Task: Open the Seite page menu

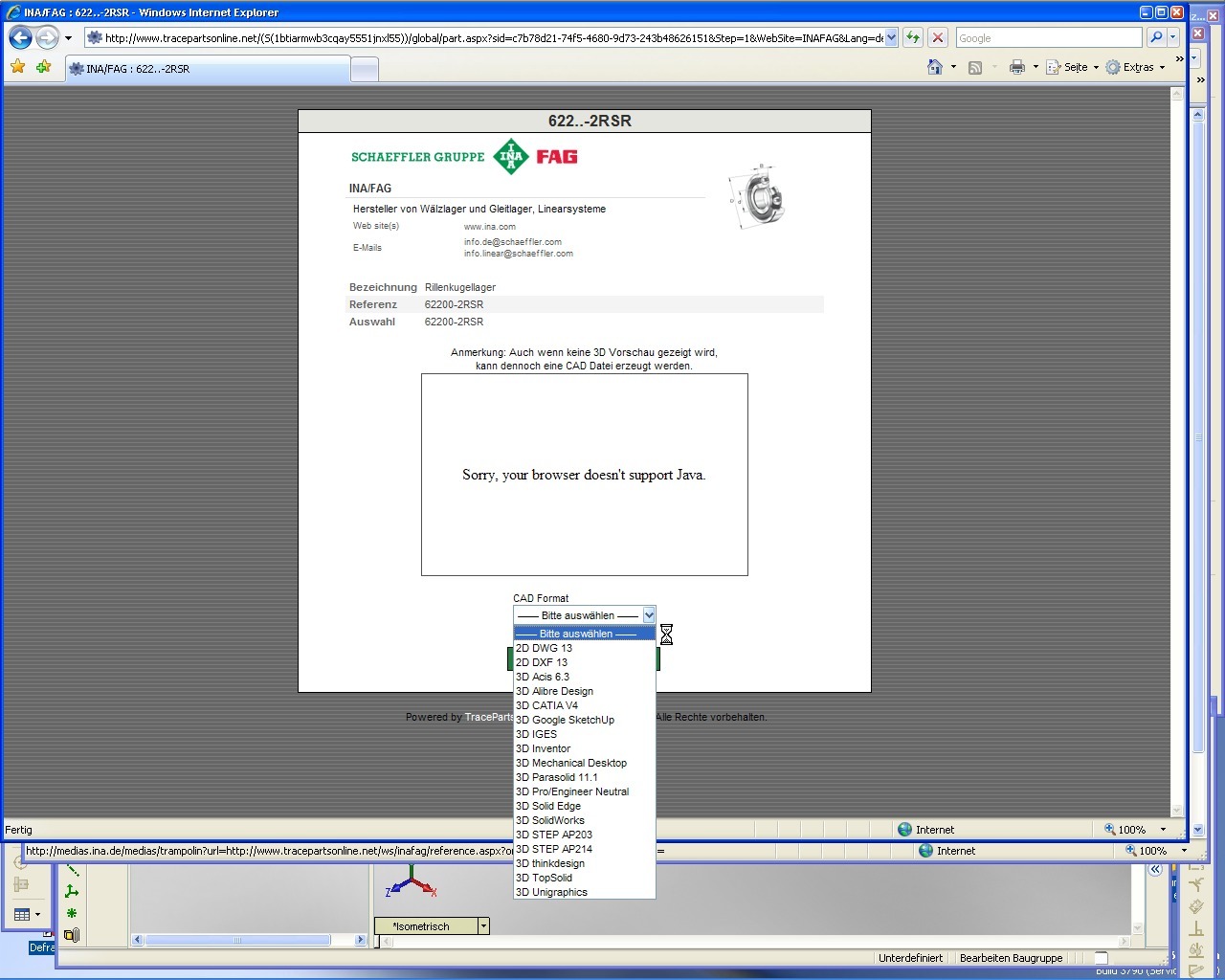Action: [x=1072, y=67]
